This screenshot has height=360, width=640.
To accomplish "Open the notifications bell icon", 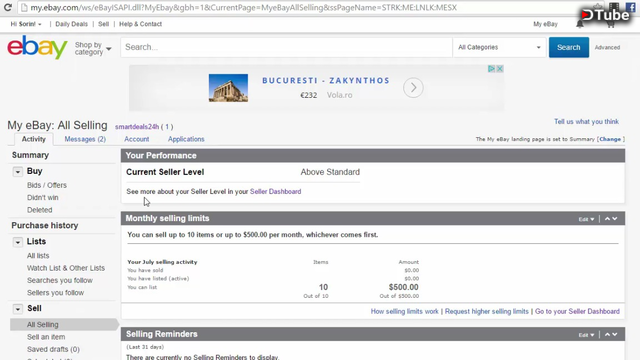I will [x=580, y=24].
